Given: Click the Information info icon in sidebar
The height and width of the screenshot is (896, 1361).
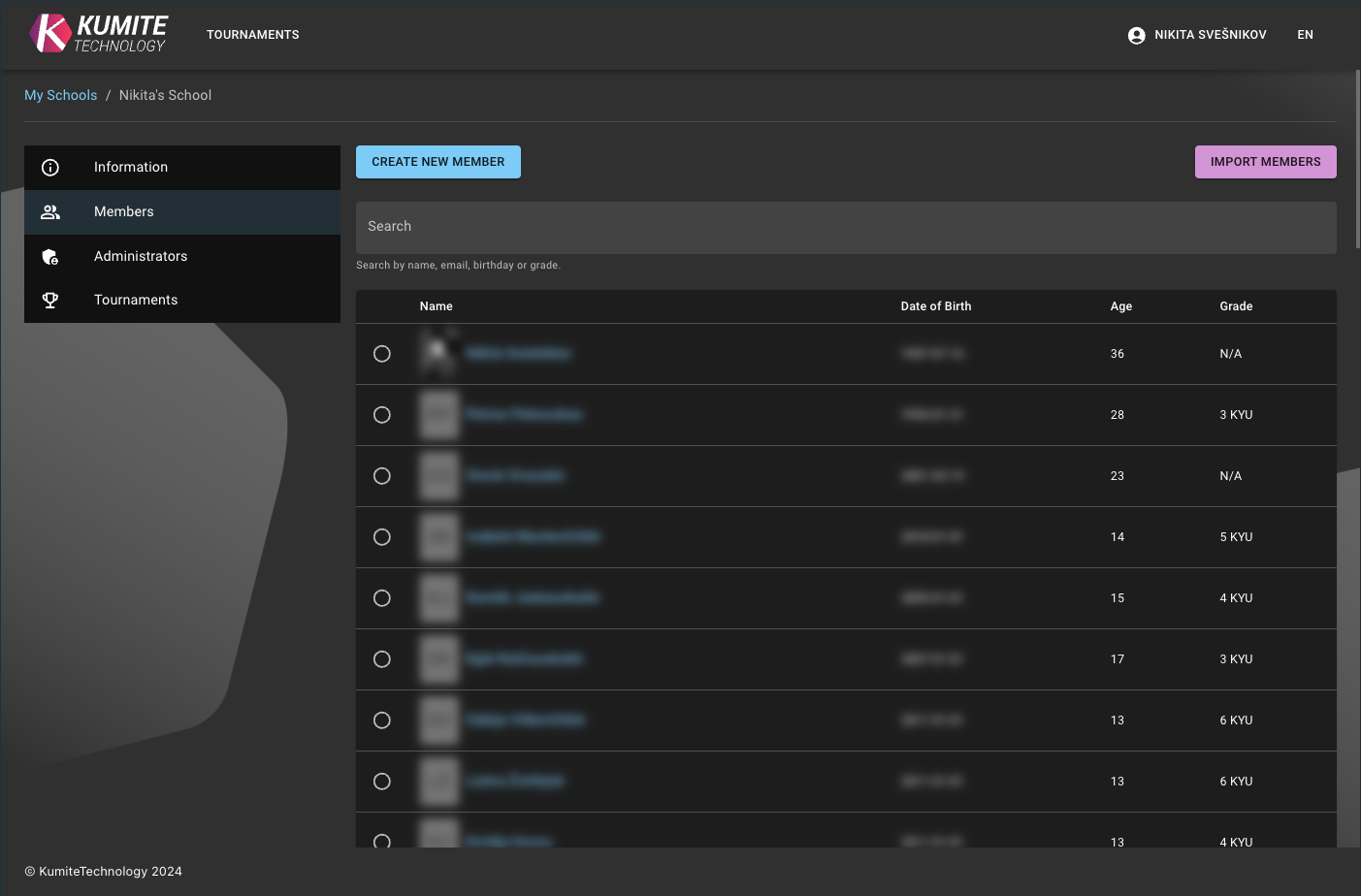Looking at the screenshot, I should 50,167.
